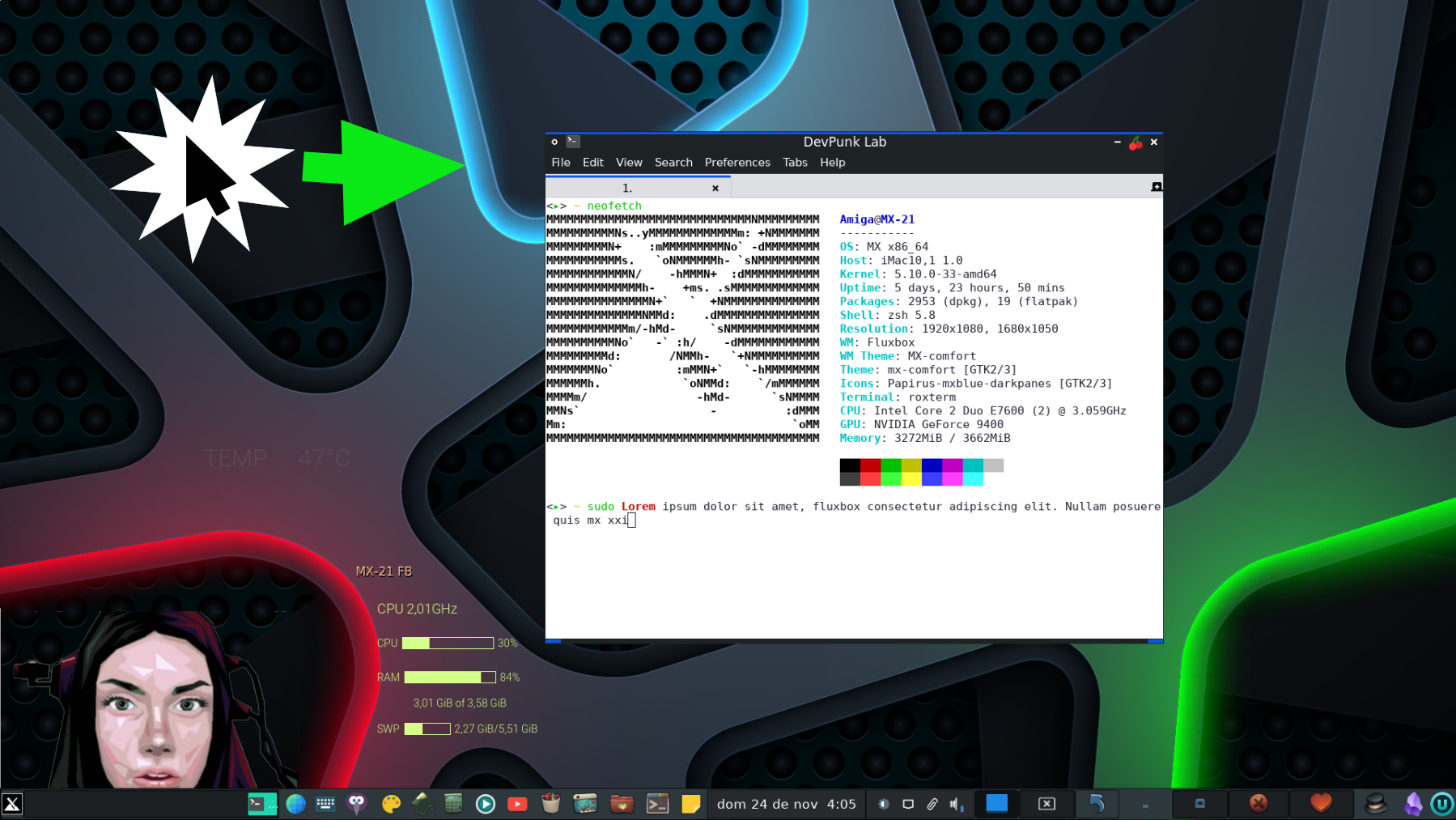Screen dimensions: 1456x820
Task: Close terminal tab 1.
Action: (x=715, y=188)
